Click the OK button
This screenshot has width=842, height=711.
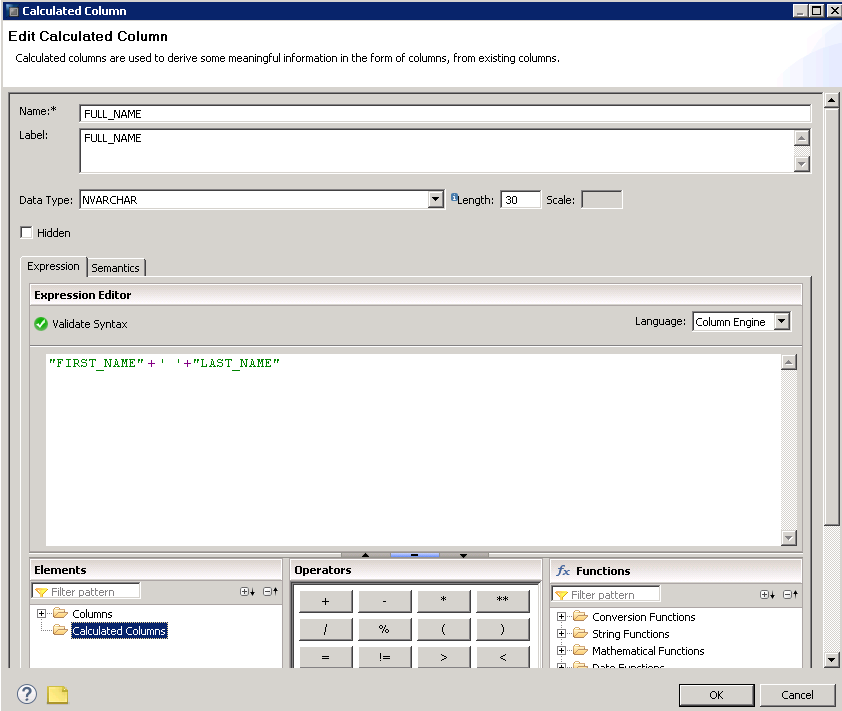pyautogui.click(x=716, y=695)
